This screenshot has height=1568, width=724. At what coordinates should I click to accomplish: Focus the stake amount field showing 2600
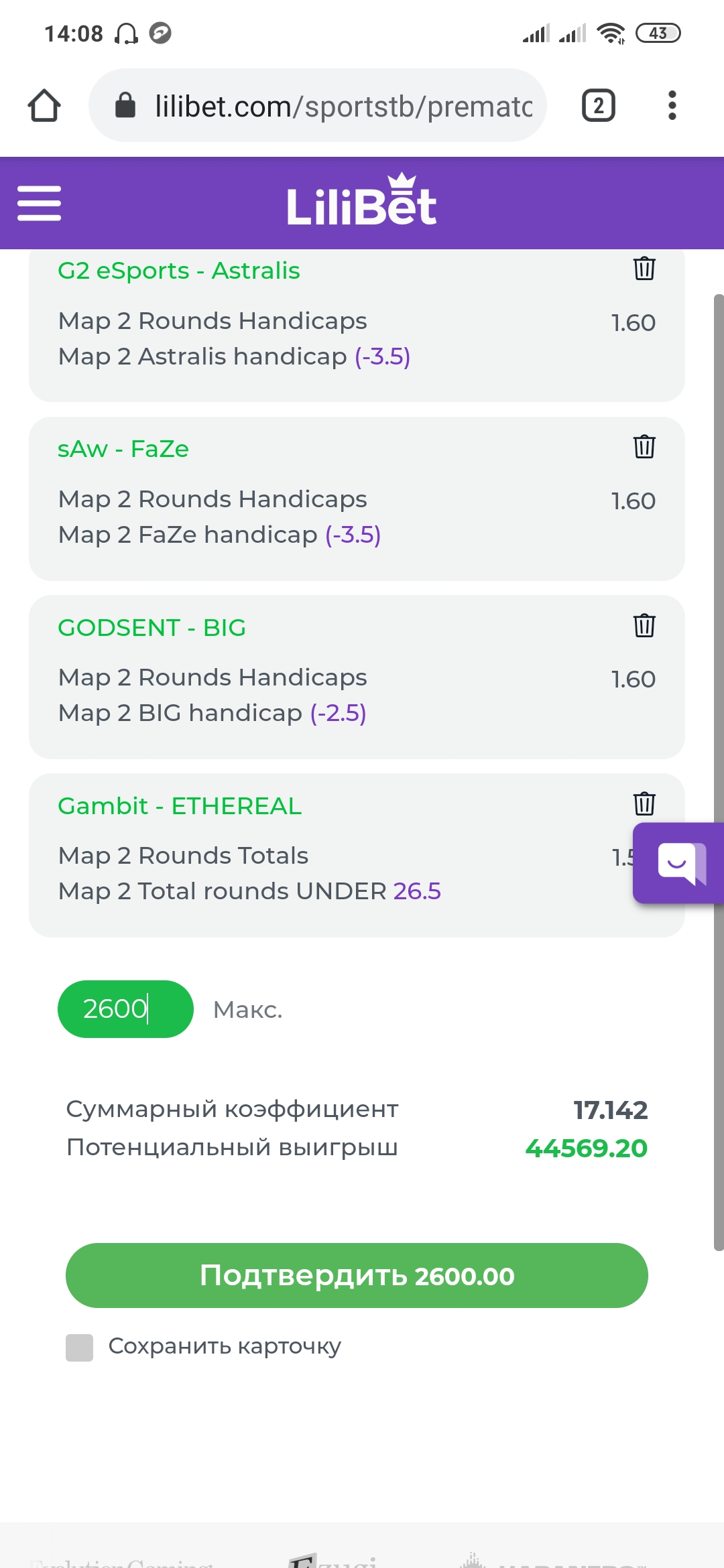[125, 1009]
